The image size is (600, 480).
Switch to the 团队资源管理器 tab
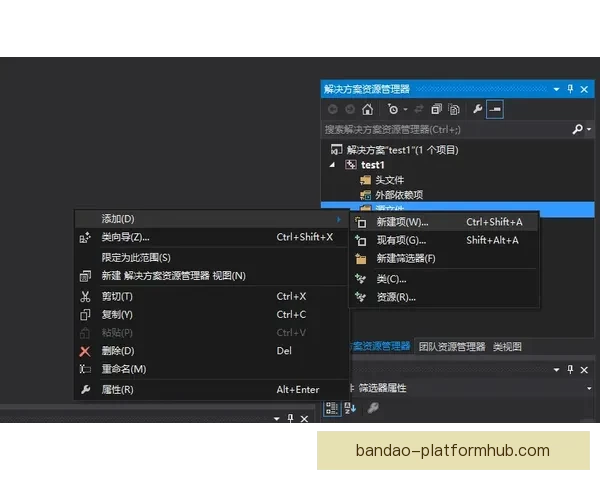[x=451, y=347]
